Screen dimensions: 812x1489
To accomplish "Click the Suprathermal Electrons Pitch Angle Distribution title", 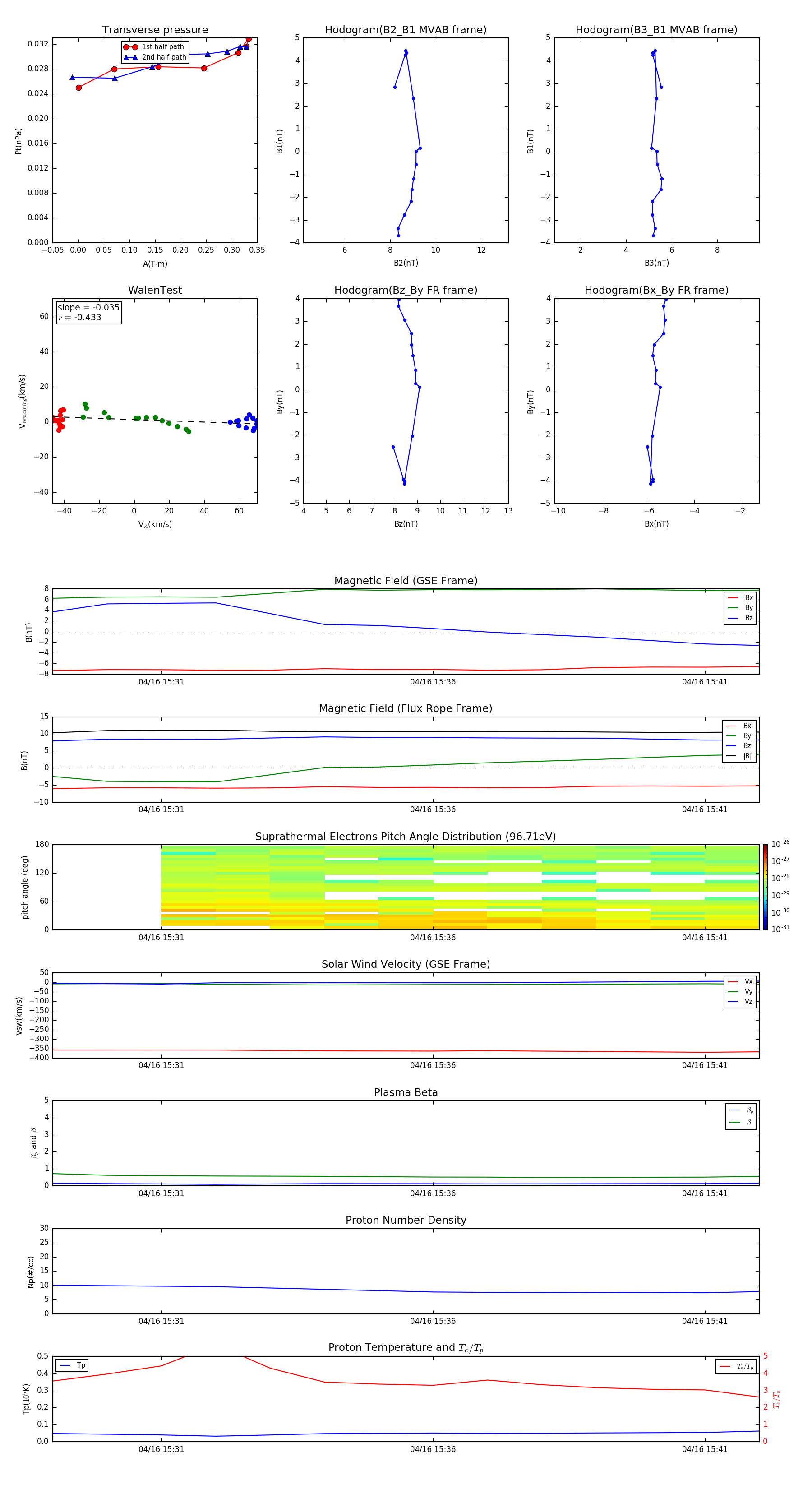I will (x=406, y=837).
